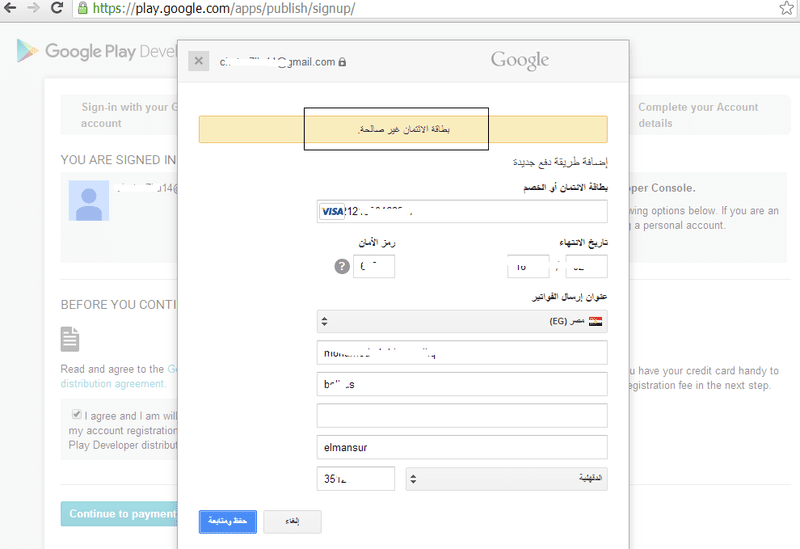This screenshot has width=800, height=549.
Task: Click the green padlock in the address bar
Action: click(x=83, y=8)
